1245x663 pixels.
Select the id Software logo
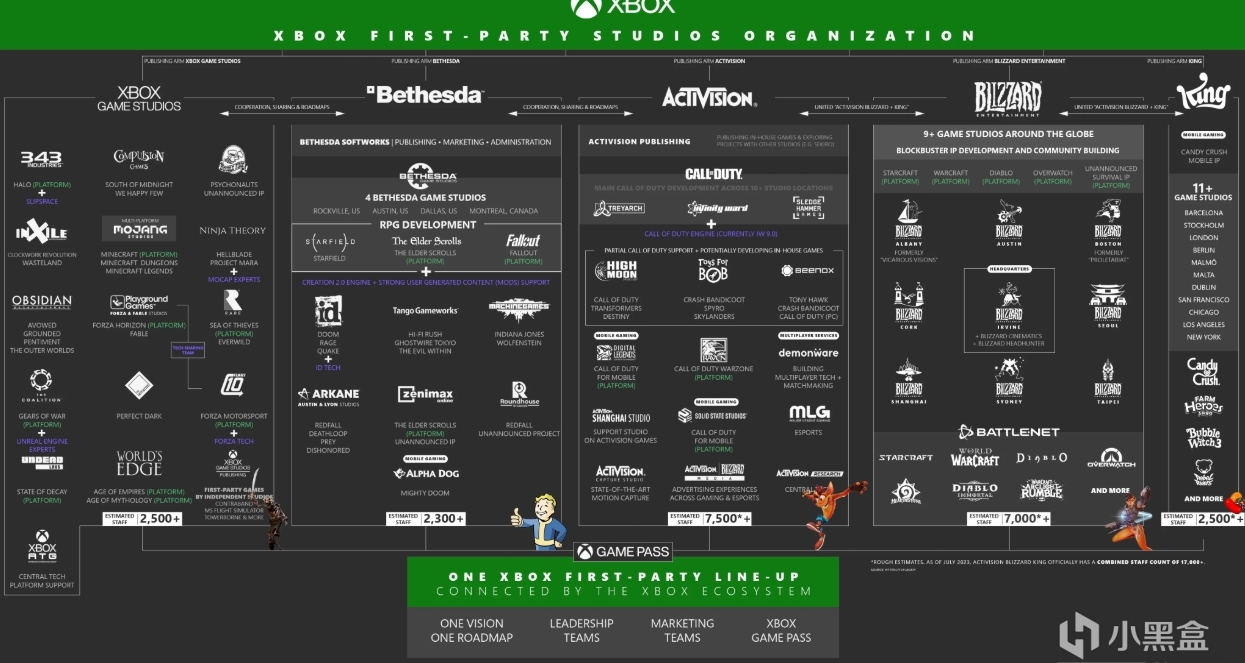(329, 312)
